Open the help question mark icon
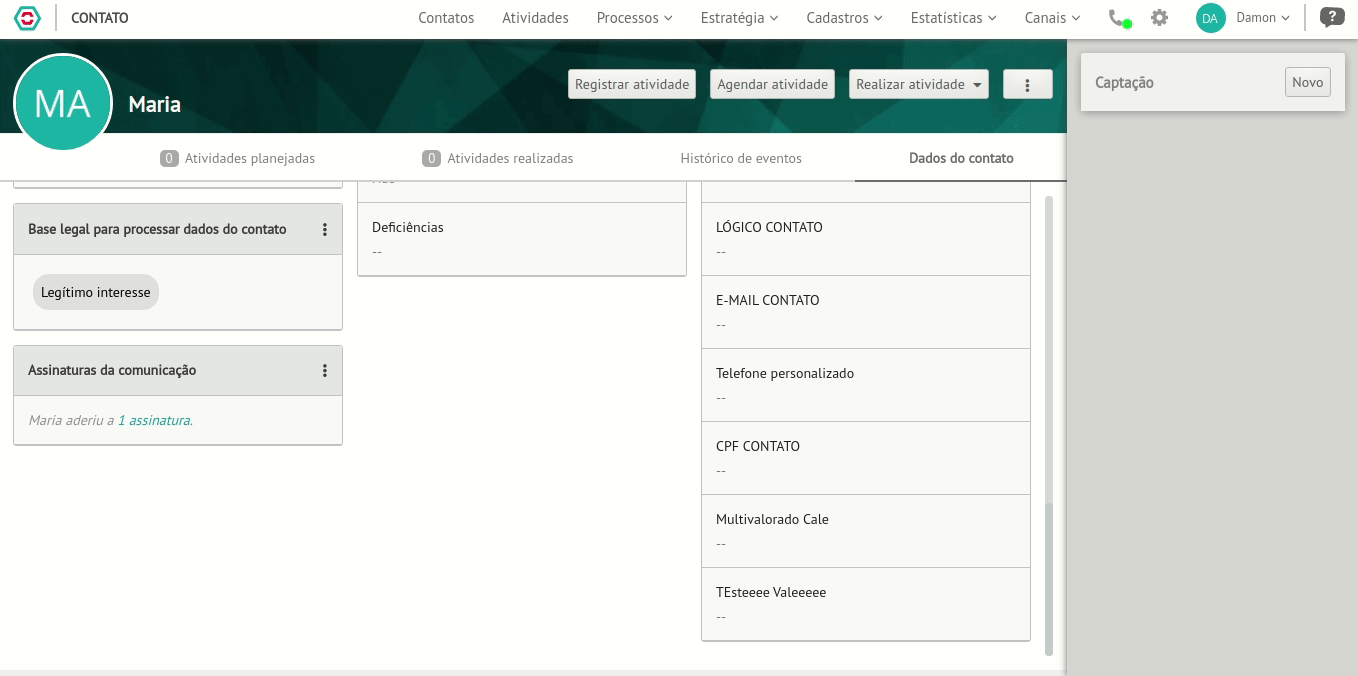Image resolution: width=1358 pixels, height=676 pixels. (x=1331, y=17)
